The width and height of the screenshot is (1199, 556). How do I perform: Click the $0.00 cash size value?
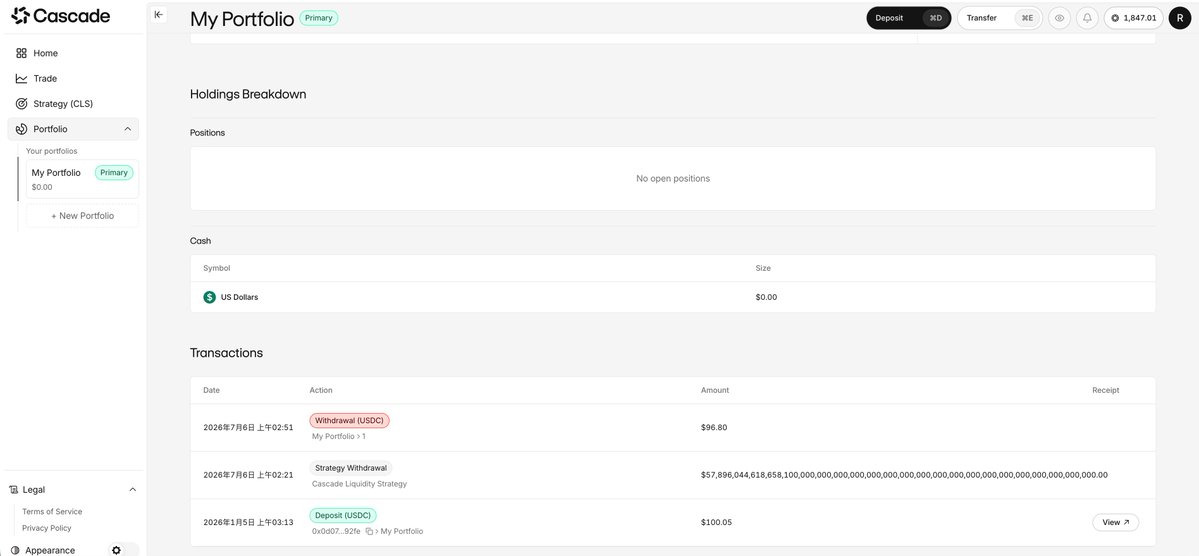click(766, 297)
